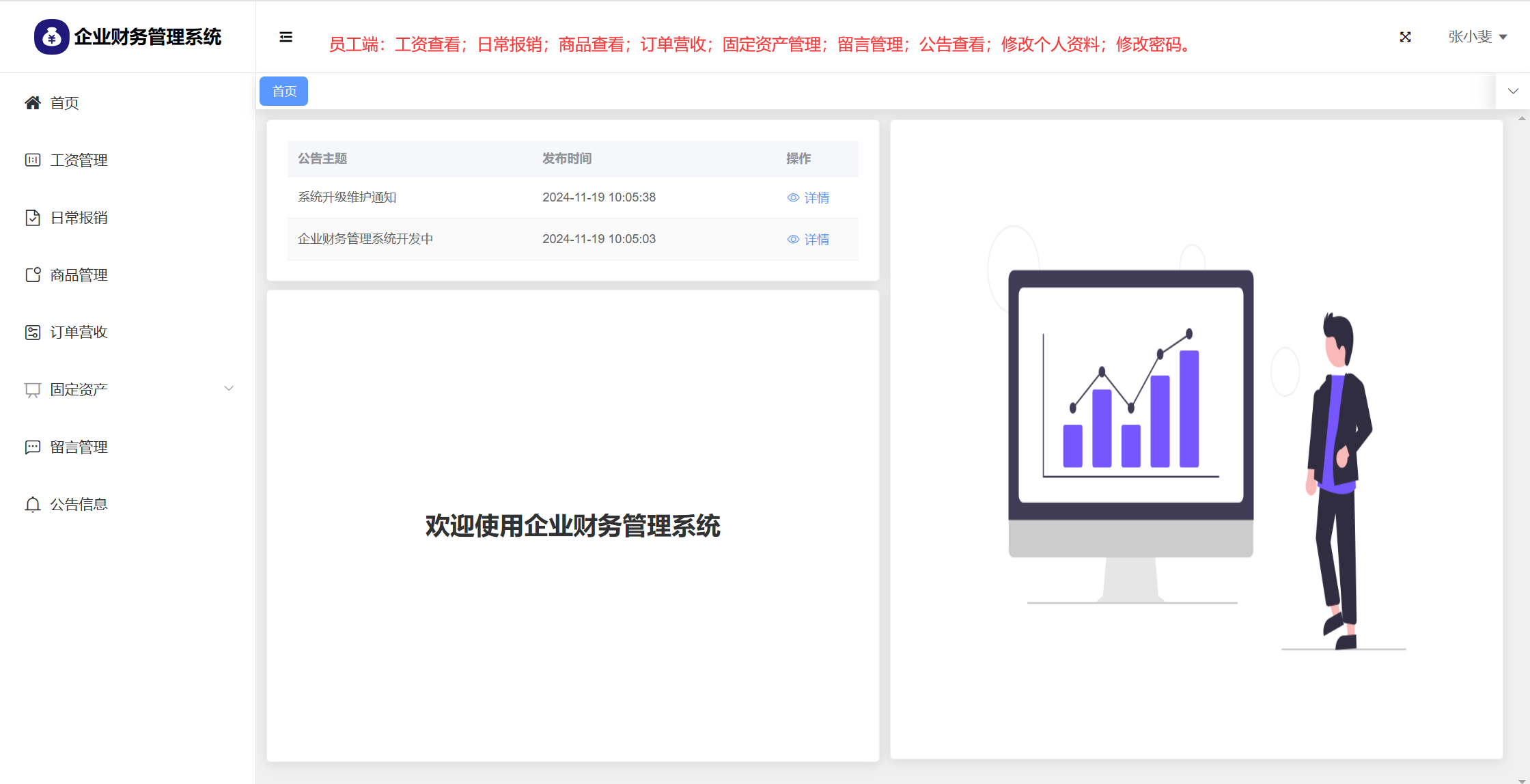Expand the 固定资产 submenu chevron
Screen dimensions: 1530x784
pyautogui.click(x=229, y=389)
